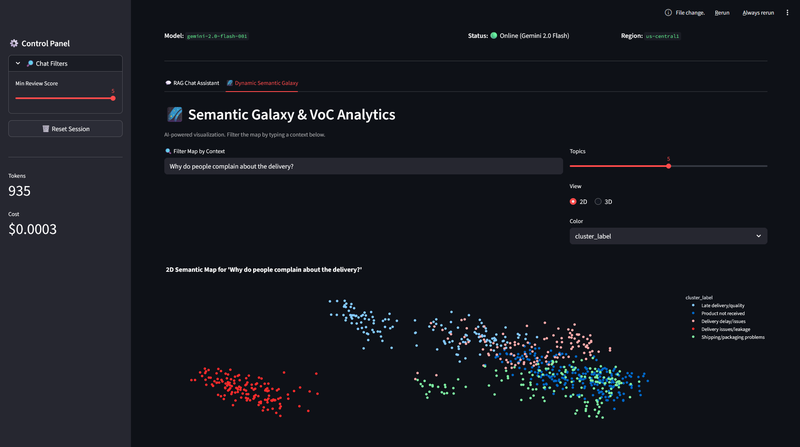This screenshot has height=447, width=800.
Task: Click the Topics slider handle
Action: click(x=668, y=166)
